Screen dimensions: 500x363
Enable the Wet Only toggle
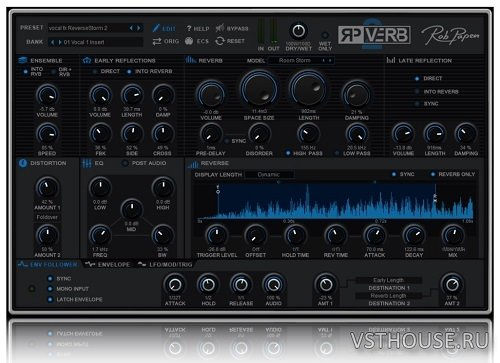coord(325,34)
